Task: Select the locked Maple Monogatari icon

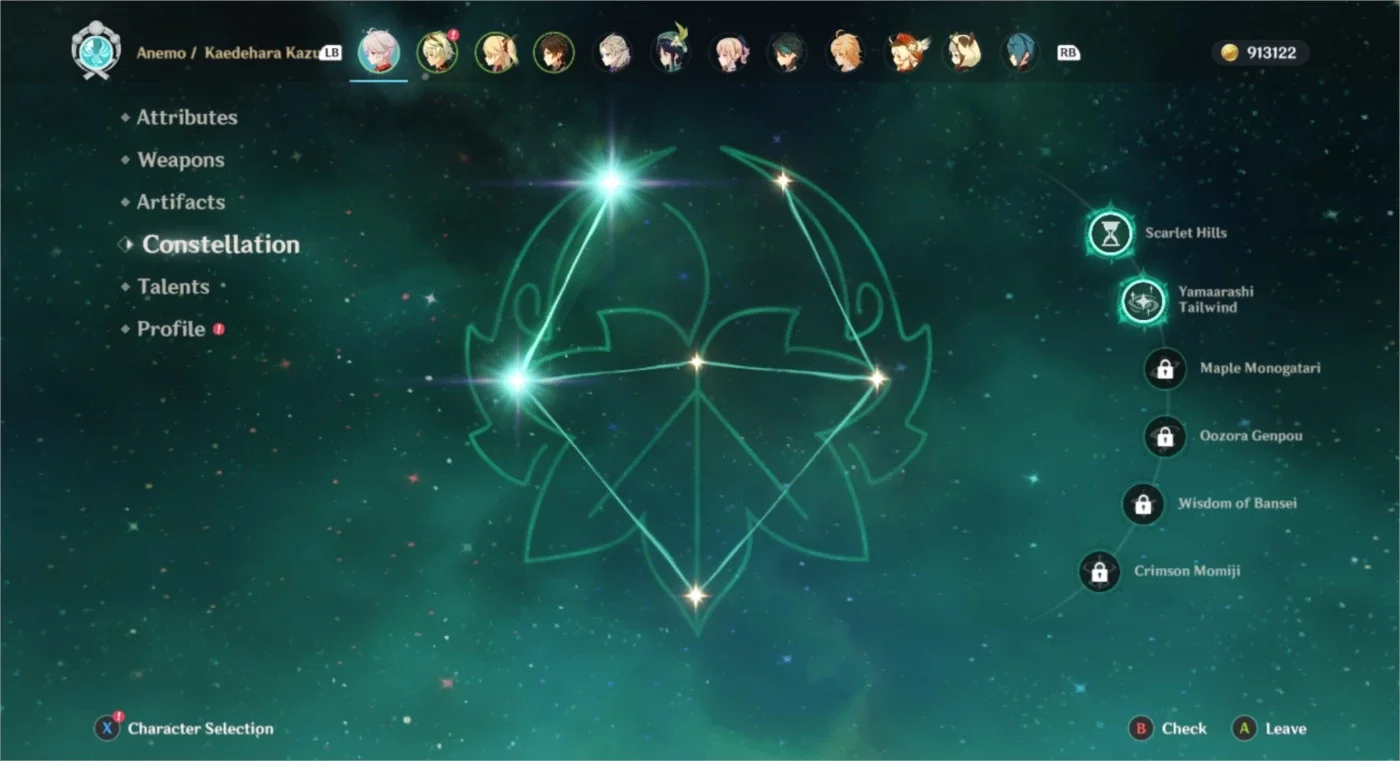Action: (1165, 369)
